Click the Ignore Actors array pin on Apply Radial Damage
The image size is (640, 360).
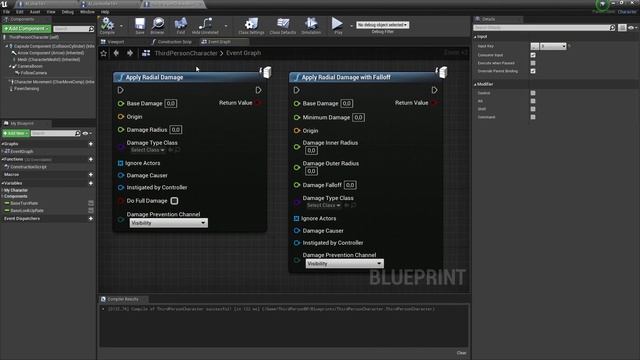click(120, 163)
